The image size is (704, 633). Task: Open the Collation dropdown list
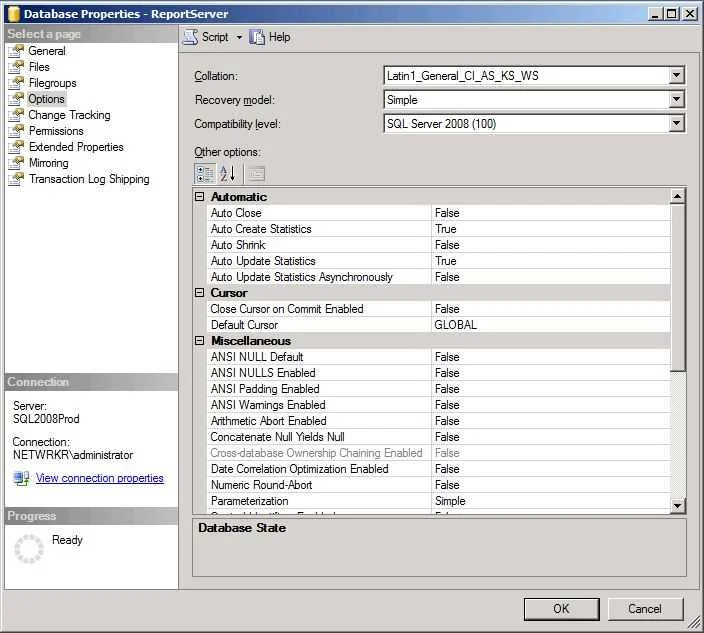(x=676, y=75)
